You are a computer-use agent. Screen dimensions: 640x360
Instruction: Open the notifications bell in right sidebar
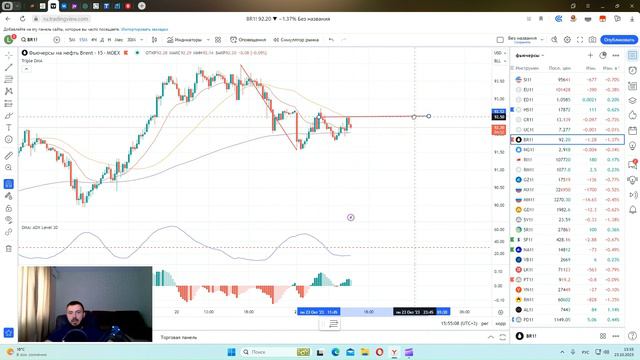pyautogui.click(x=633, y=210)
